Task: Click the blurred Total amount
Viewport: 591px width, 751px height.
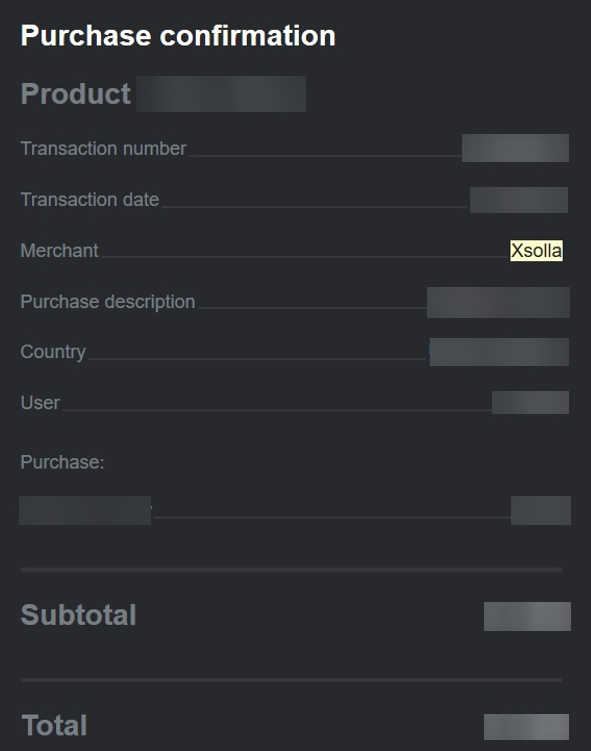Action: [526, 727]
